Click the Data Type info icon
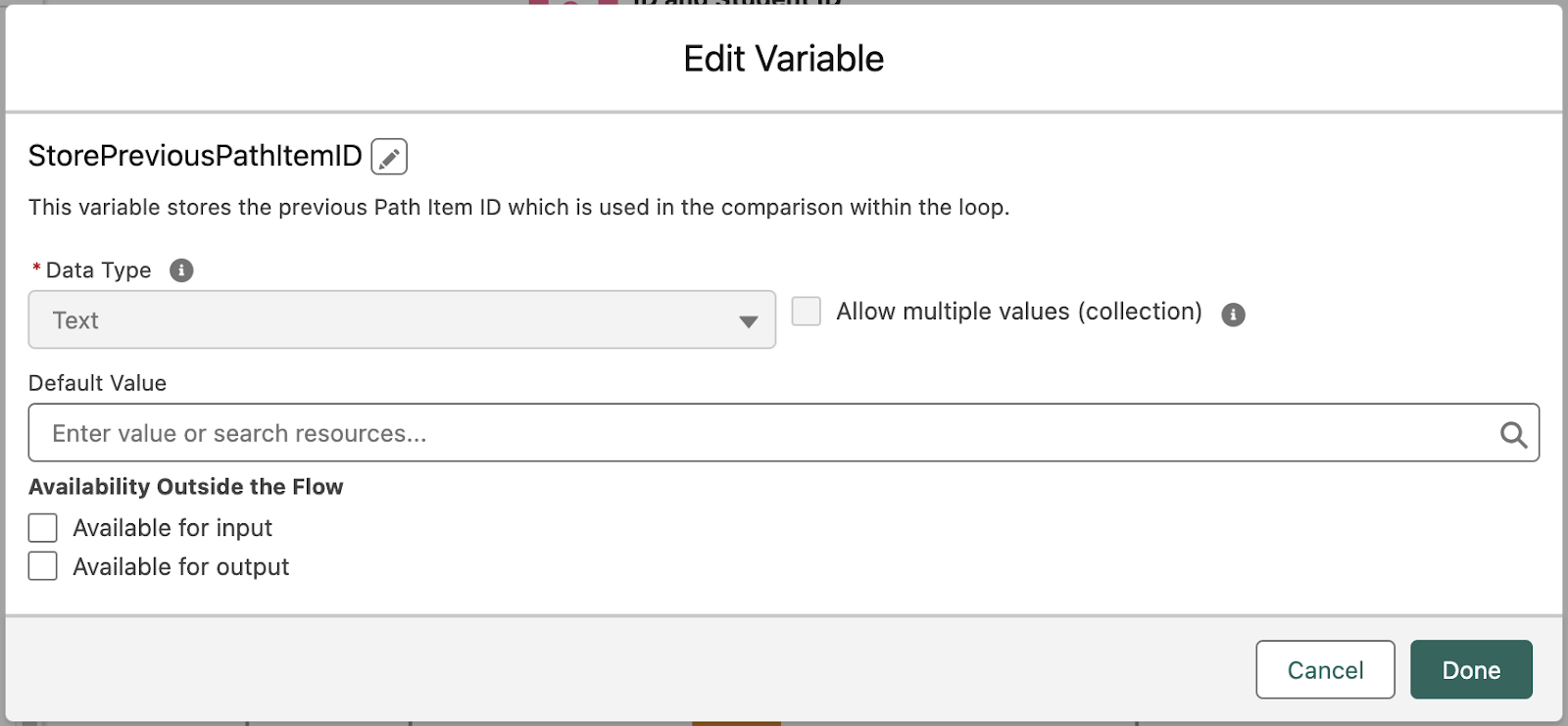Screen dimensions: 1568x726 pyautogui.click(x=181, y=270)
